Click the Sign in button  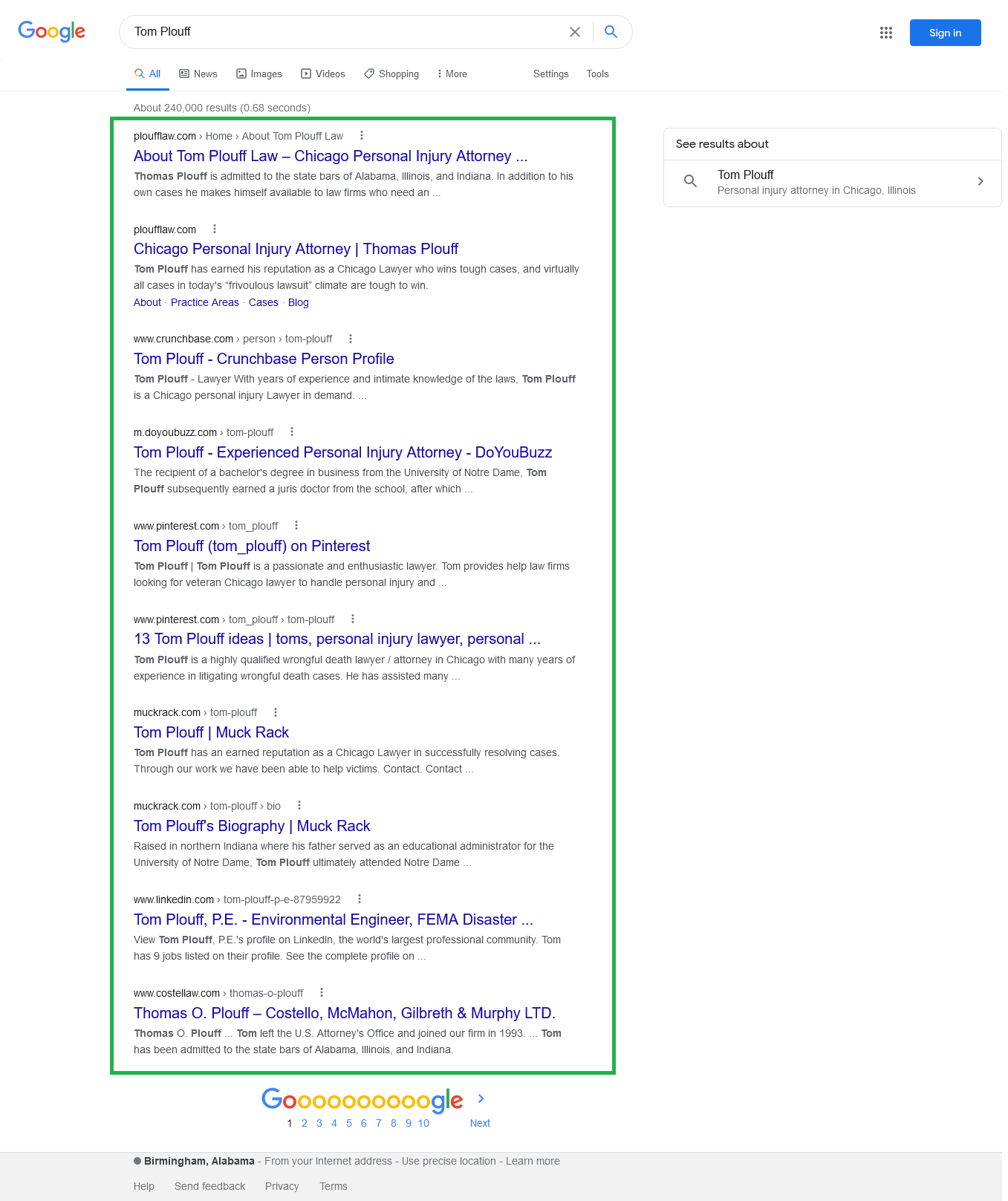tap(945, 33)
